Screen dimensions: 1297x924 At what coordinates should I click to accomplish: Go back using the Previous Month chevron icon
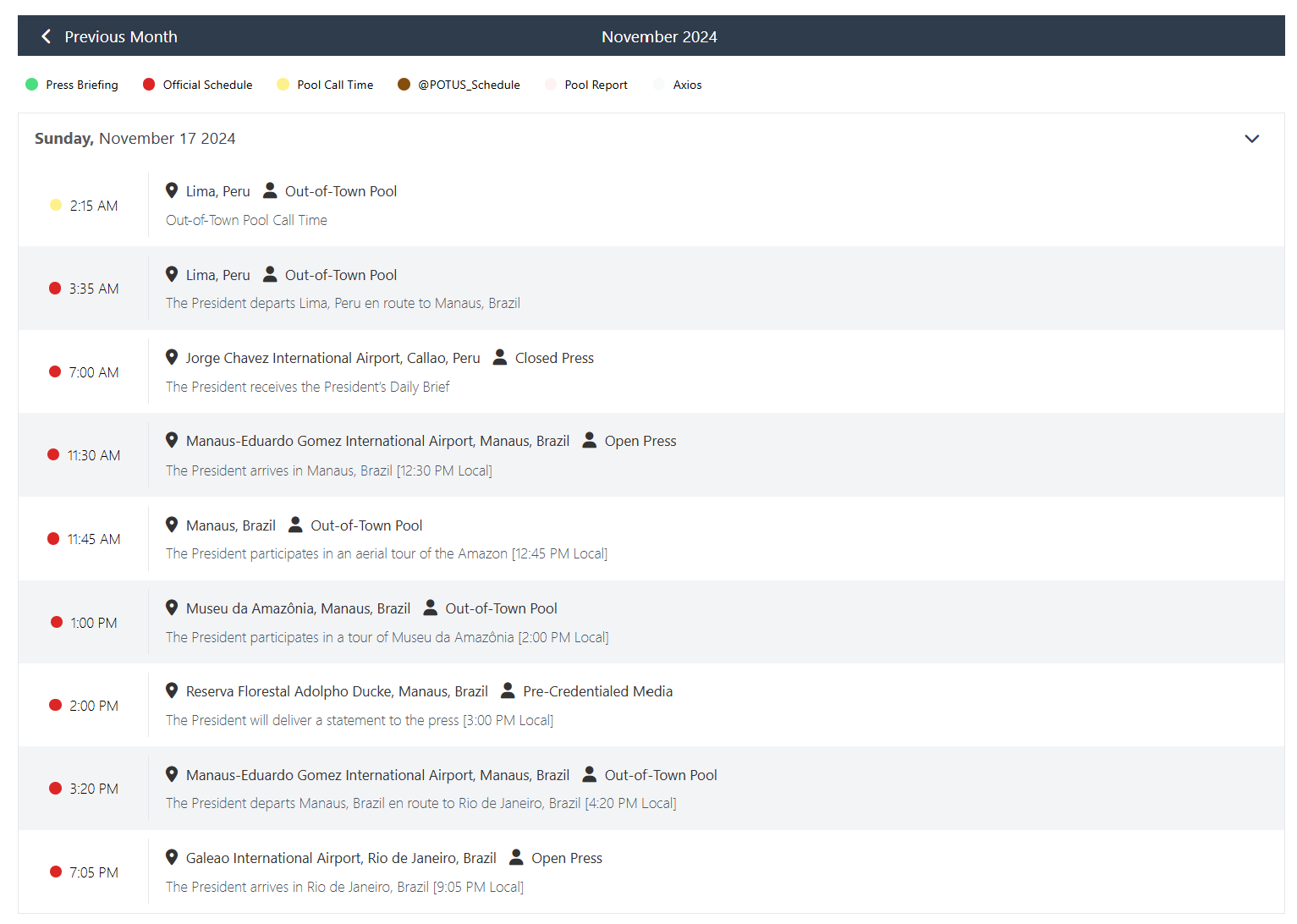[47, 36]
